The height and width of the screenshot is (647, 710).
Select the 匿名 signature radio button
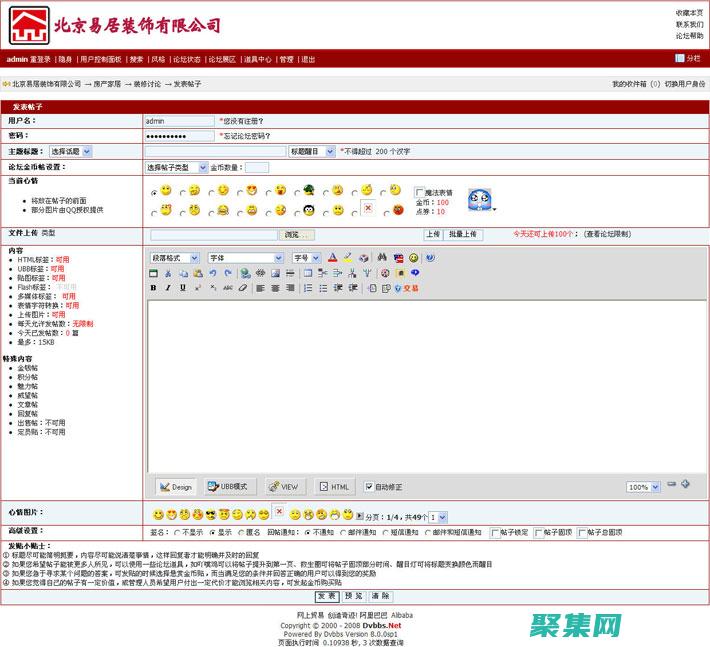point(240,532)
